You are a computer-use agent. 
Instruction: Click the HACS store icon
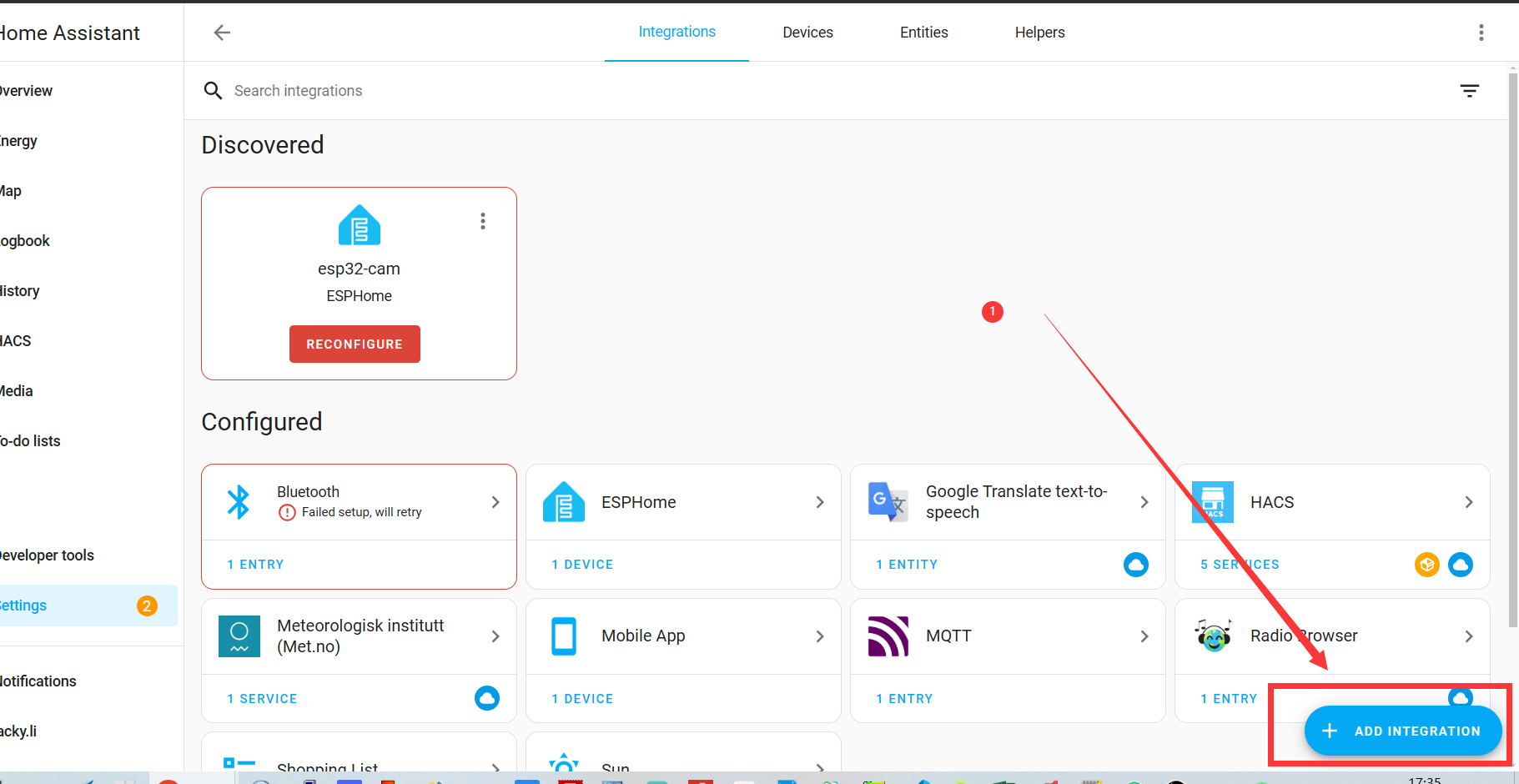click(x=1213, y=502)
